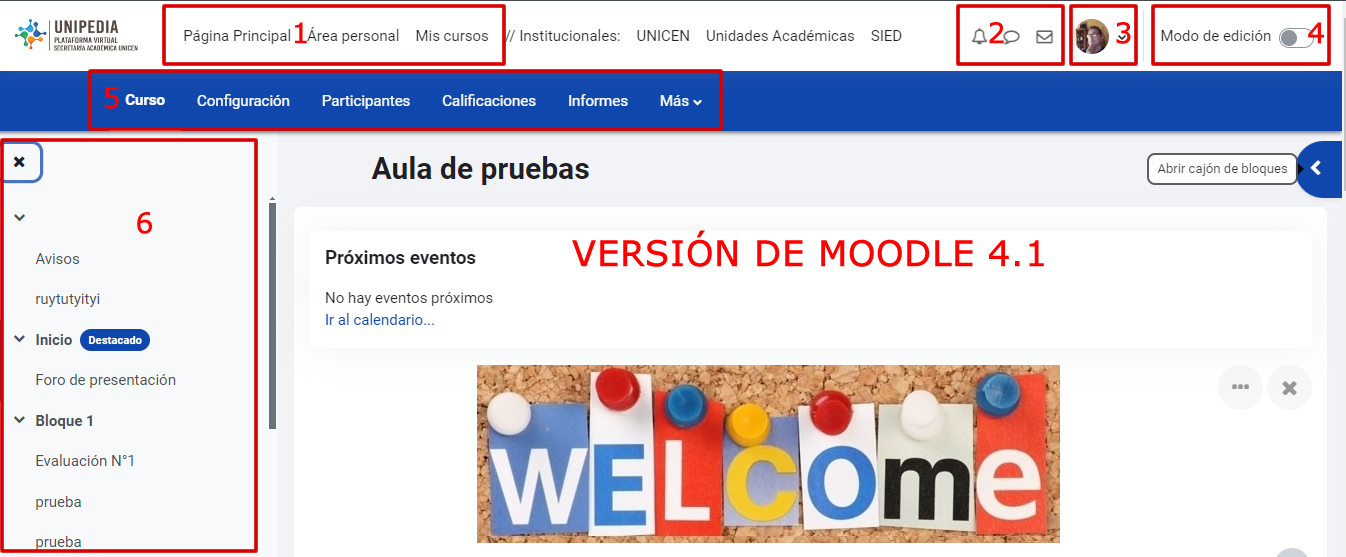This screenshot has width=1346, height=557.
Task: Click the round X icon beside the welcome image
Action: [1289, 388]
